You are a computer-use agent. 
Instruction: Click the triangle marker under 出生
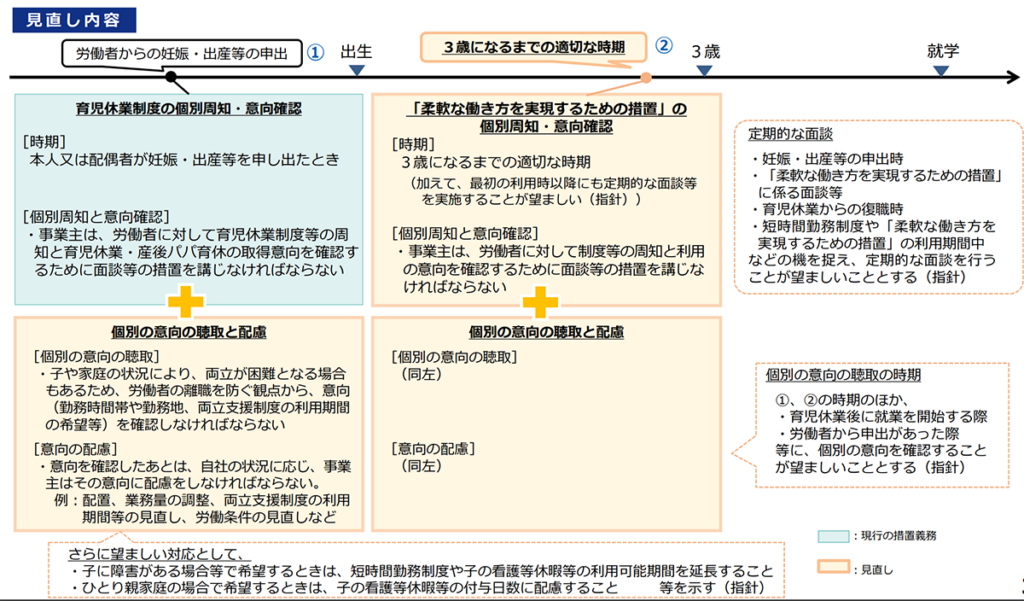click(x=356, y=70)
